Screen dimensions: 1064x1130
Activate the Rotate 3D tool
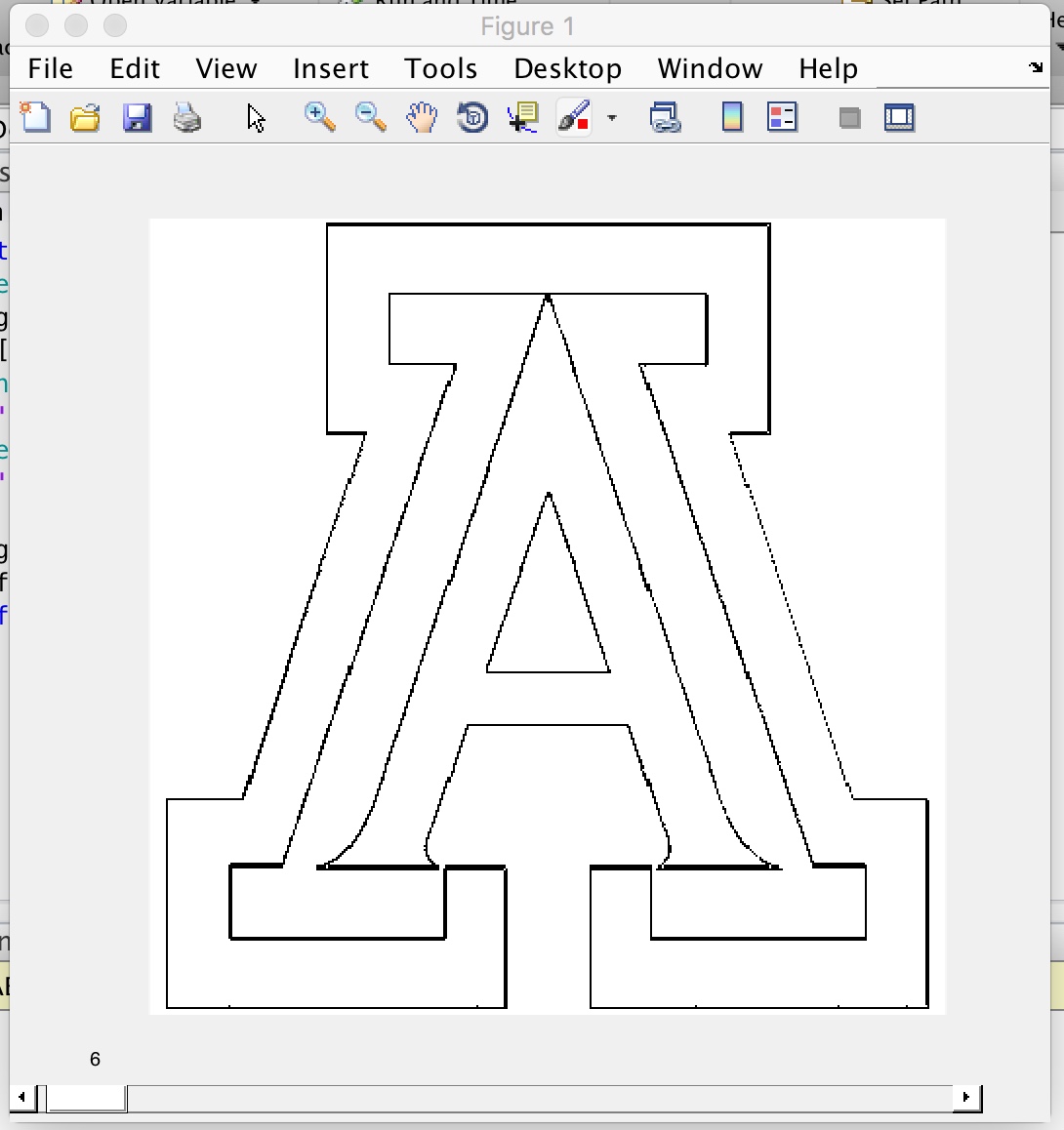coord(471,117)
